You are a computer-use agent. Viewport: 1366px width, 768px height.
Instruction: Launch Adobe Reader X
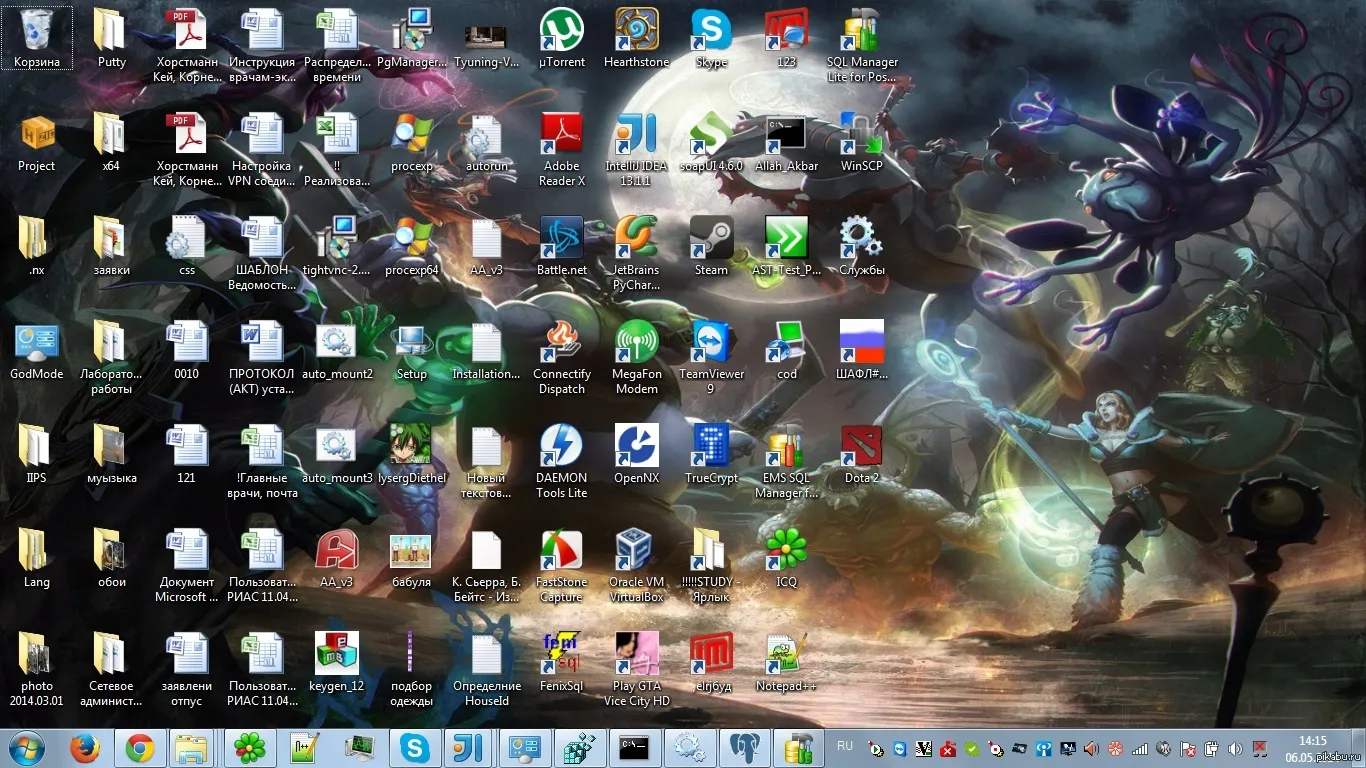coord(562,150)
